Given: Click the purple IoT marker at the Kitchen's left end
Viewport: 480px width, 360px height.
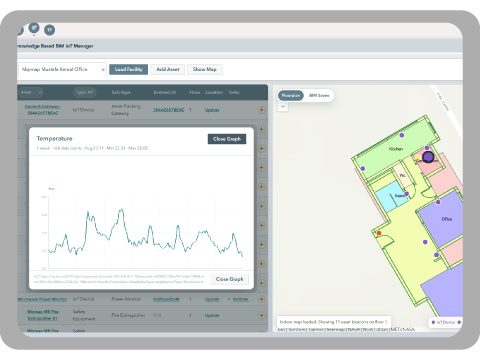Looking at the screenshot, I should (363, 169).
